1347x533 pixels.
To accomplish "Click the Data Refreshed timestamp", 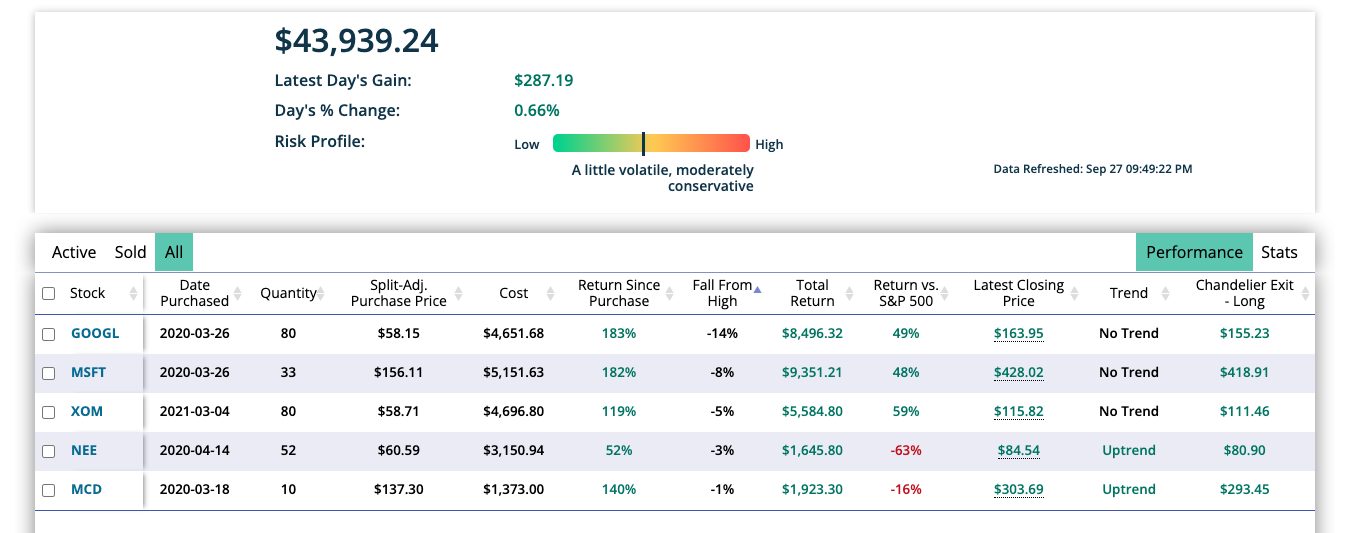I will 1093,169.
